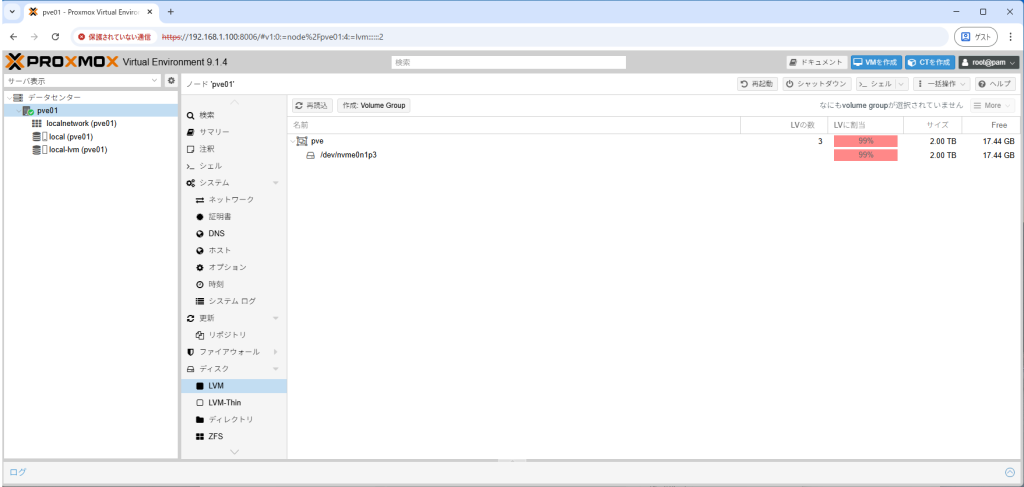Viewport: 1024px width, 487px height.
Task: Open the ヘルプ help button
Action: pyautogui.click(x=995, y=84)
